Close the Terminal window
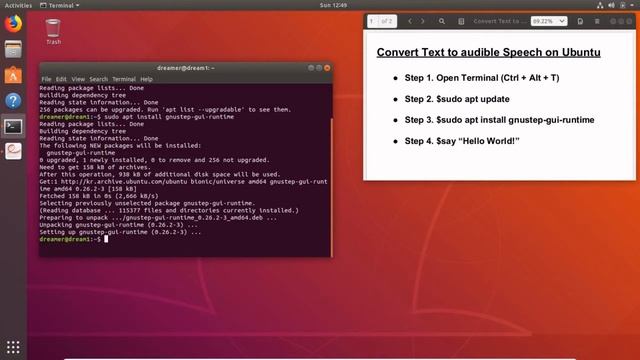 (x=327, y=68)
